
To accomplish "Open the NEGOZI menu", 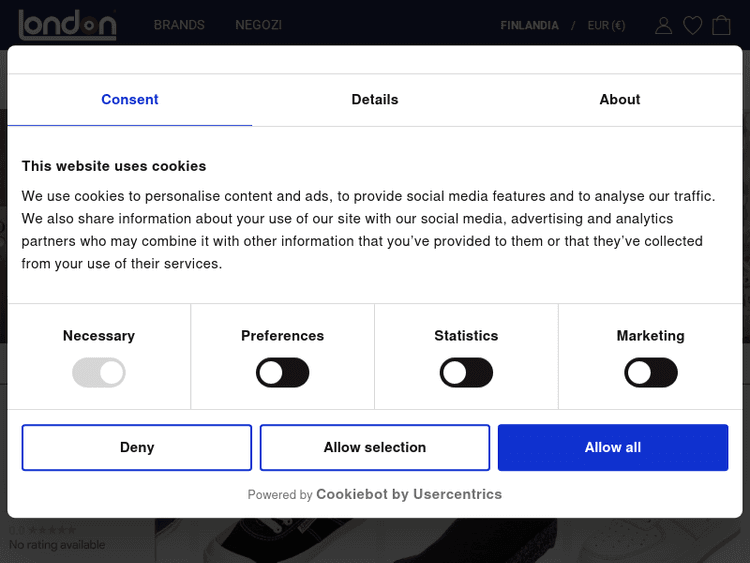I will pos(258,25).
